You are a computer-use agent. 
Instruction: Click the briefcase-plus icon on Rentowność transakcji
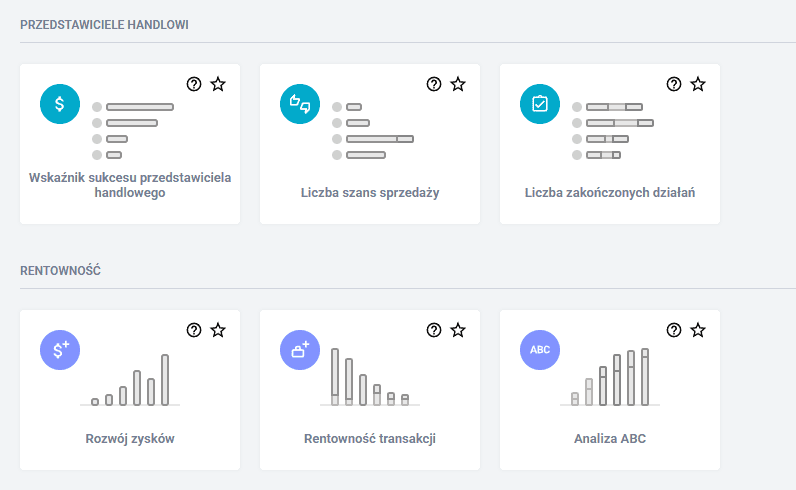click(x=300, y=350)
